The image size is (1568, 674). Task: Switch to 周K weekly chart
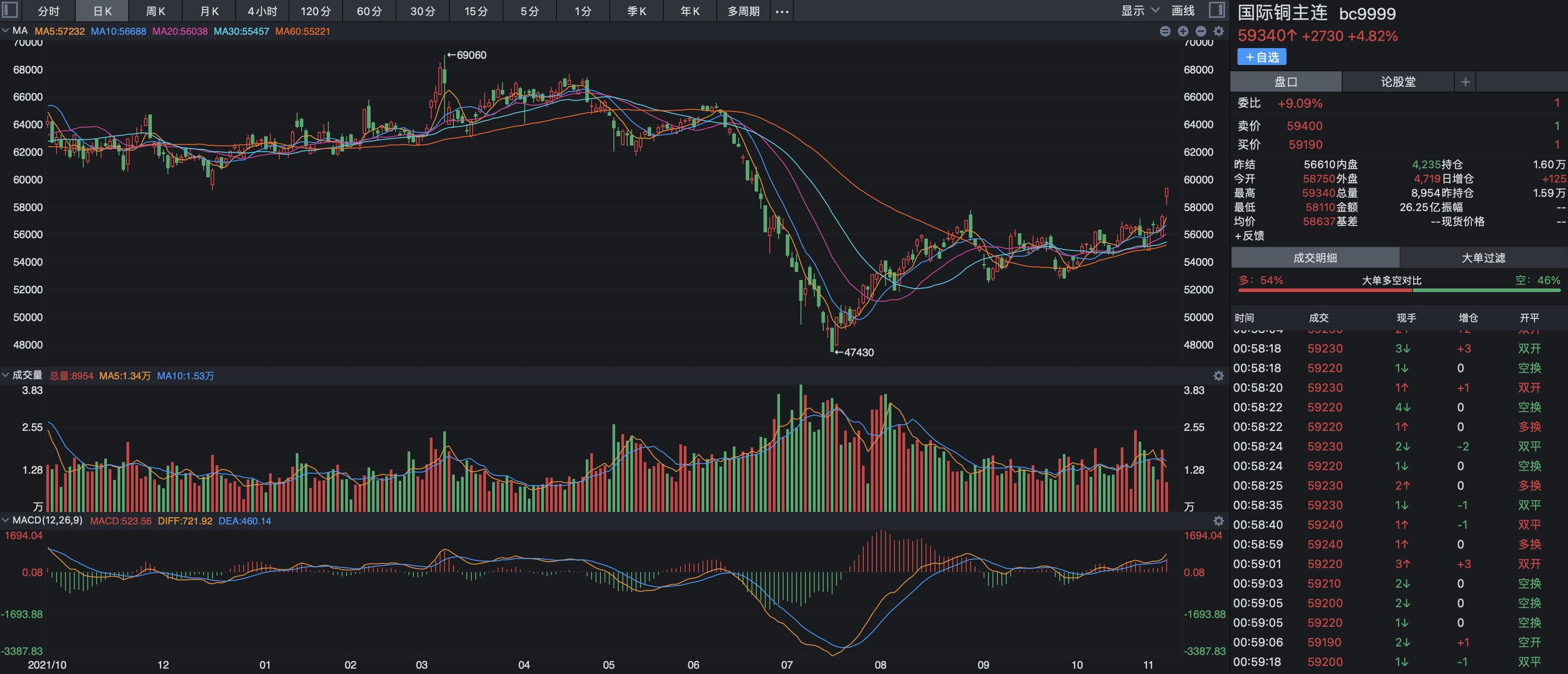coord(156,11)
